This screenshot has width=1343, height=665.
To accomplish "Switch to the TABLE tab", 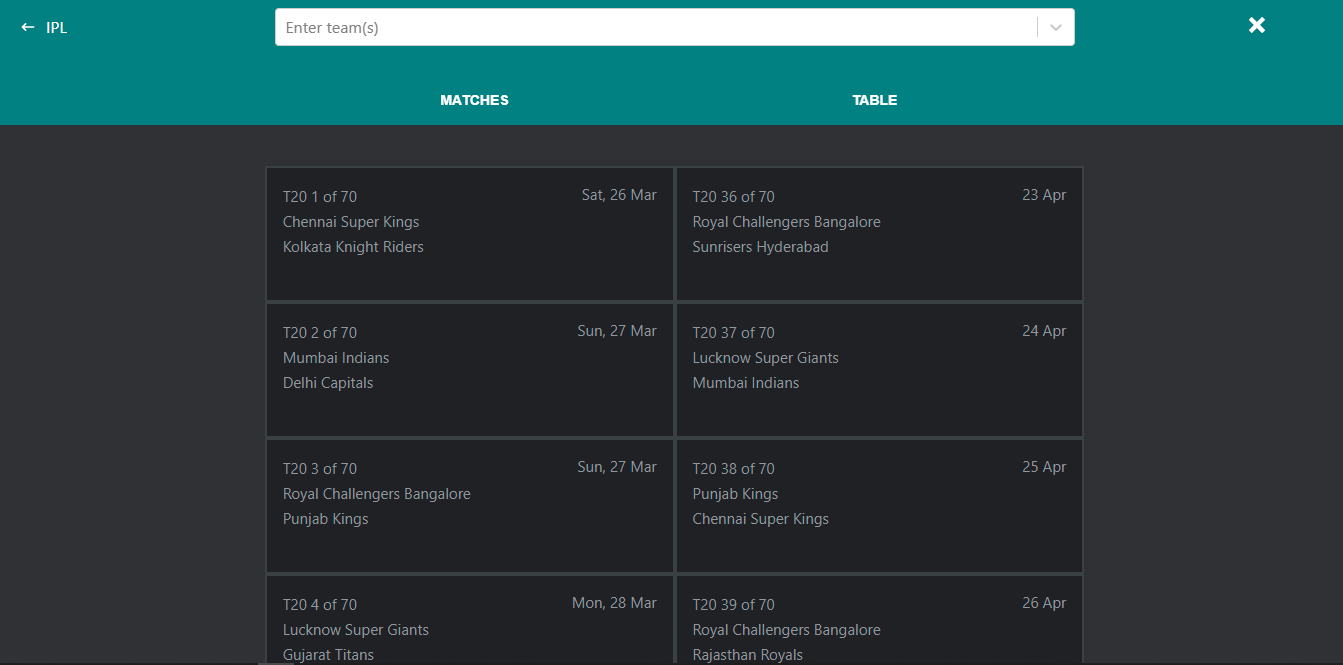I will coord(874,100).
